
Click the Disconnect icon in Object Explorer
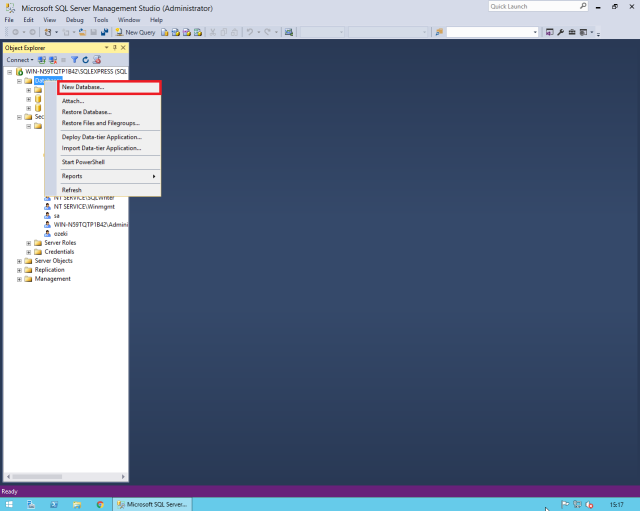(53, 60)
